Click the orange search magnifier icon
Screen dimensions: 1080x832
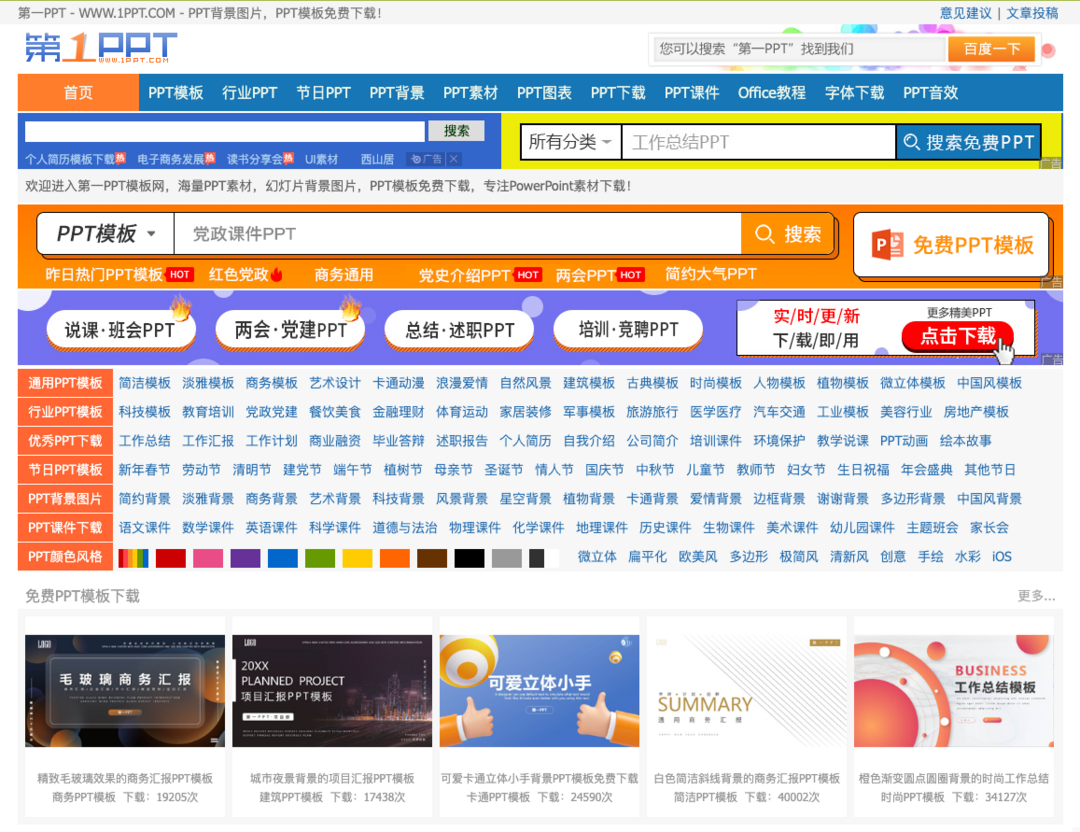[765, 234]
